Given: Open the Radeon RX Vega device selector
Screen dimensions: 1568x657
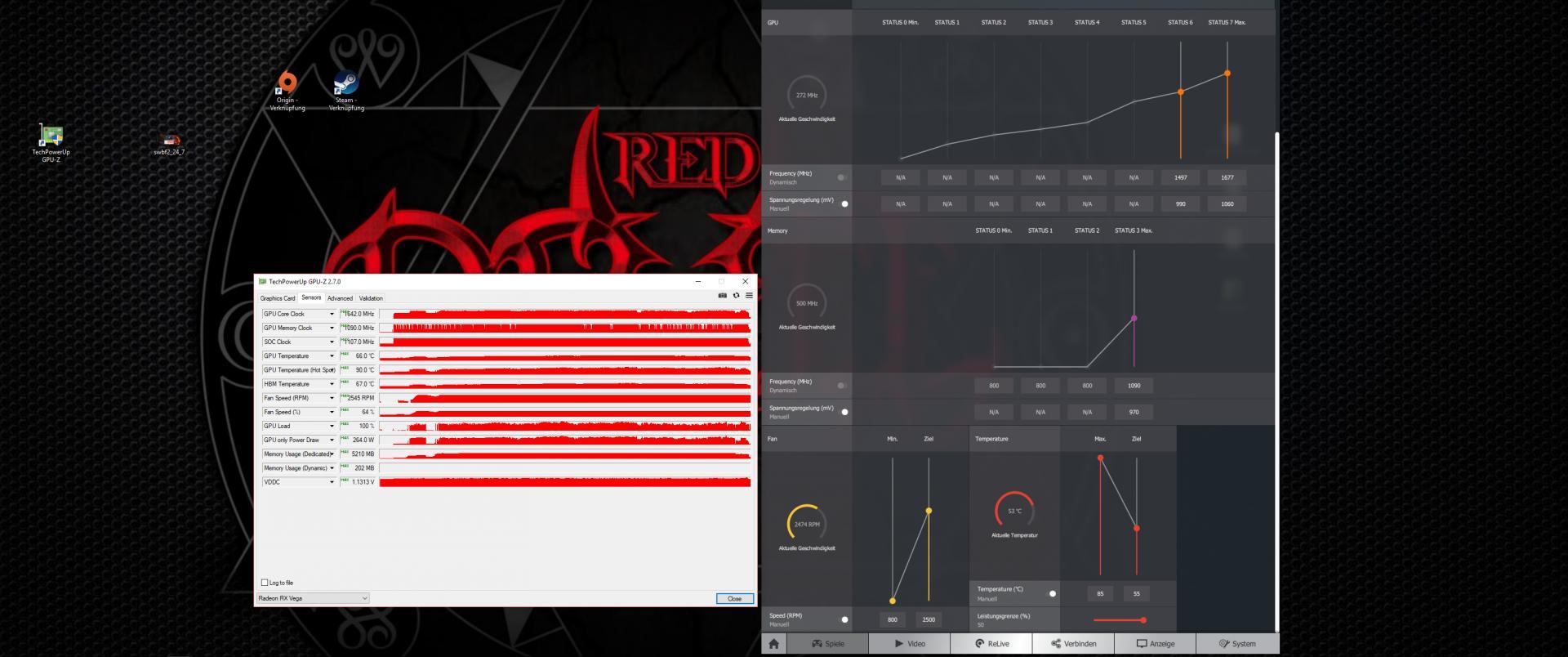Looking at the screenshot, I should coord(313,598).
